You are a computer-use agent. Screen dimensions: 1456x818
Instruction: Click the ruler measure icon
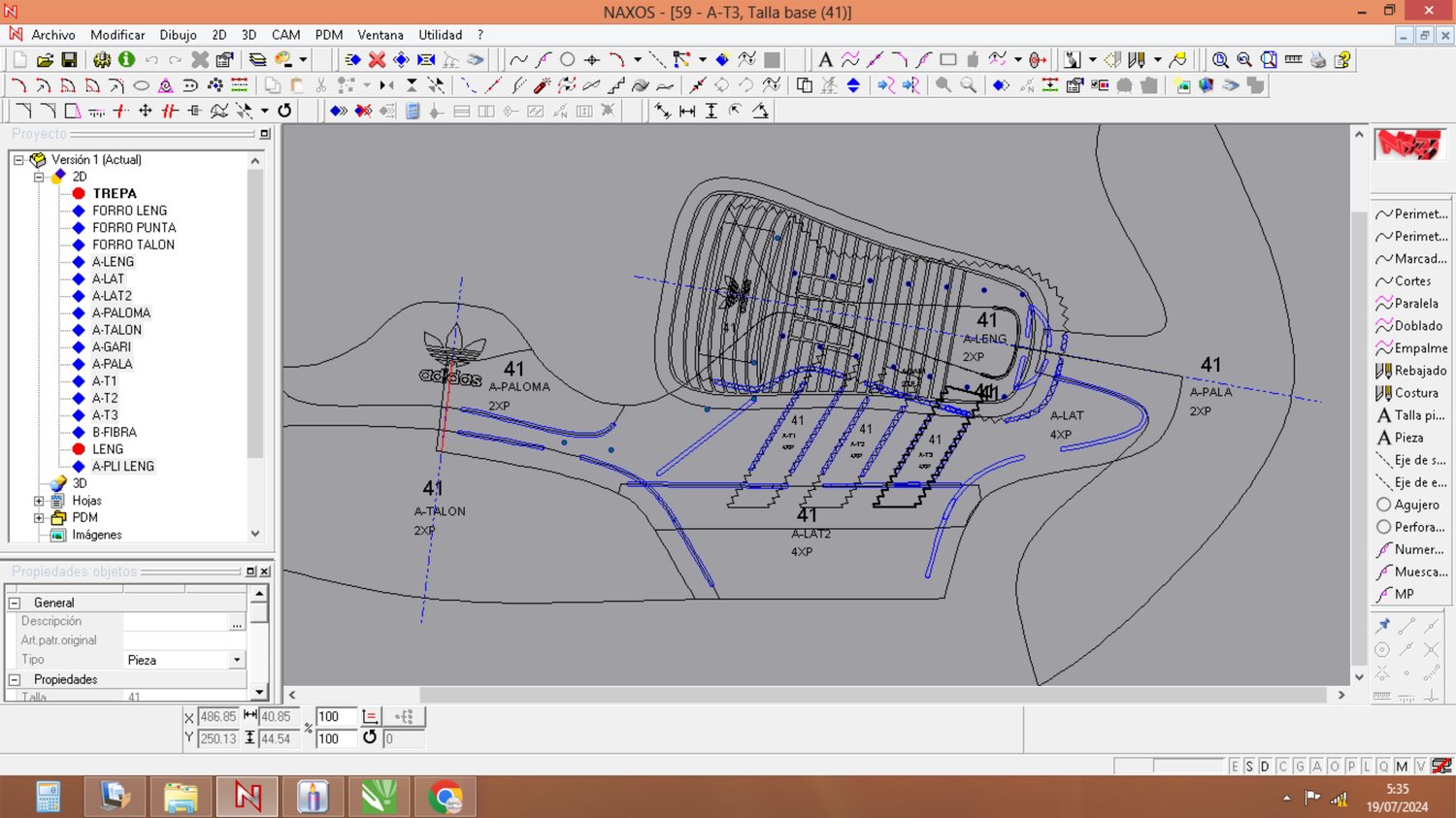click(1293, 60)
